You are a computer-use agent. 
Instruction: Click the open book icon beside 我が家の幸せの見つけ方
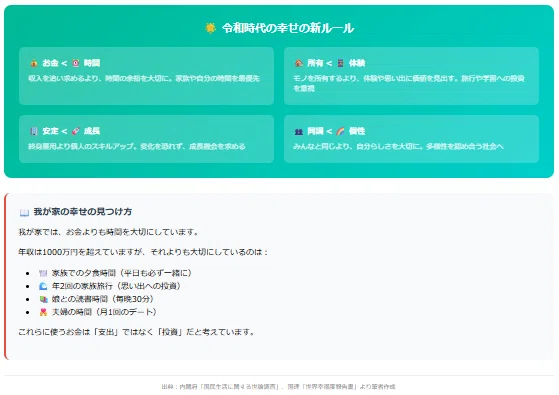point(24,212)
